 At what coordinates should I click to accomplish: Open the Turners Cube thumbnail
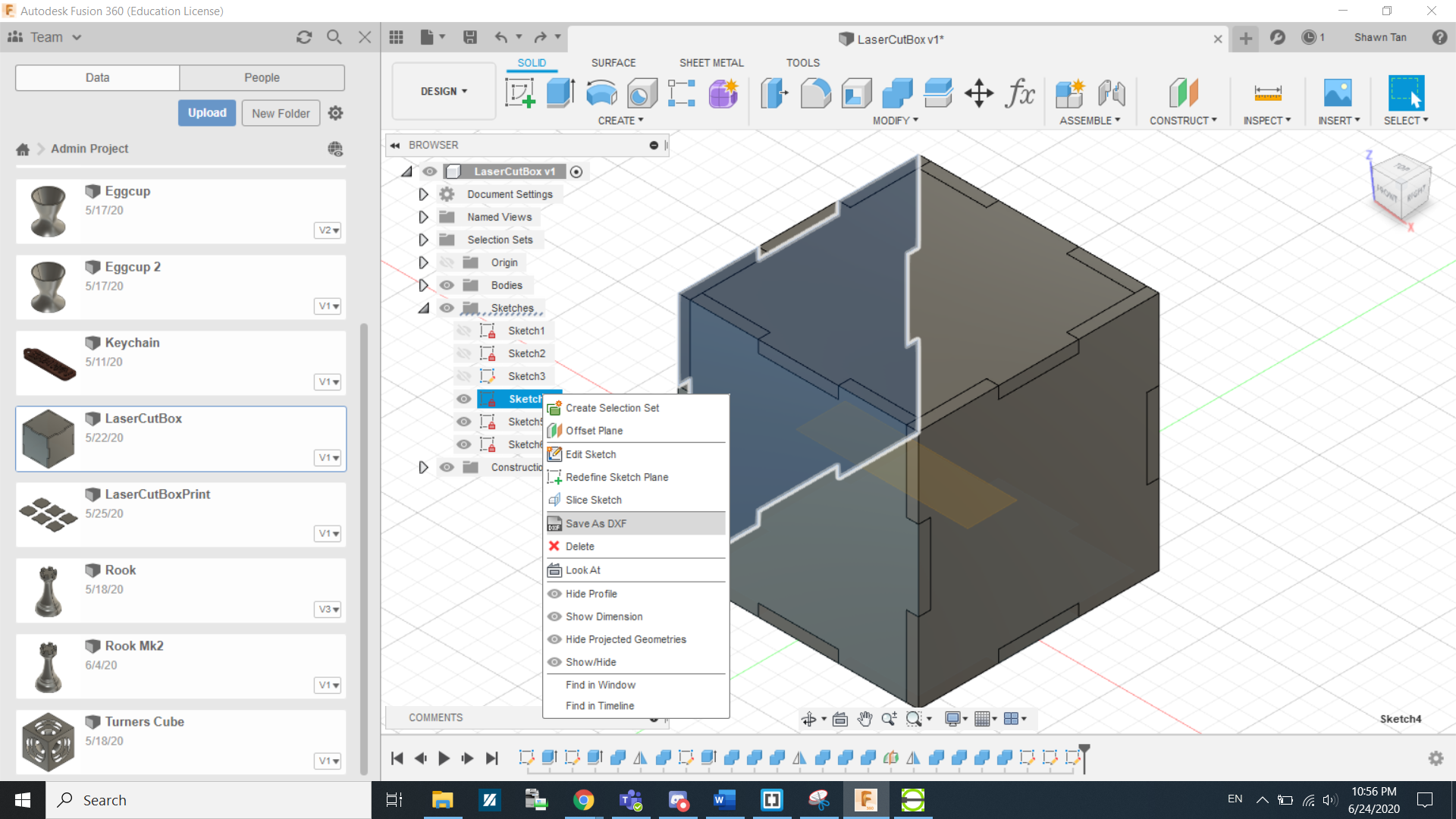pos(49,741)
